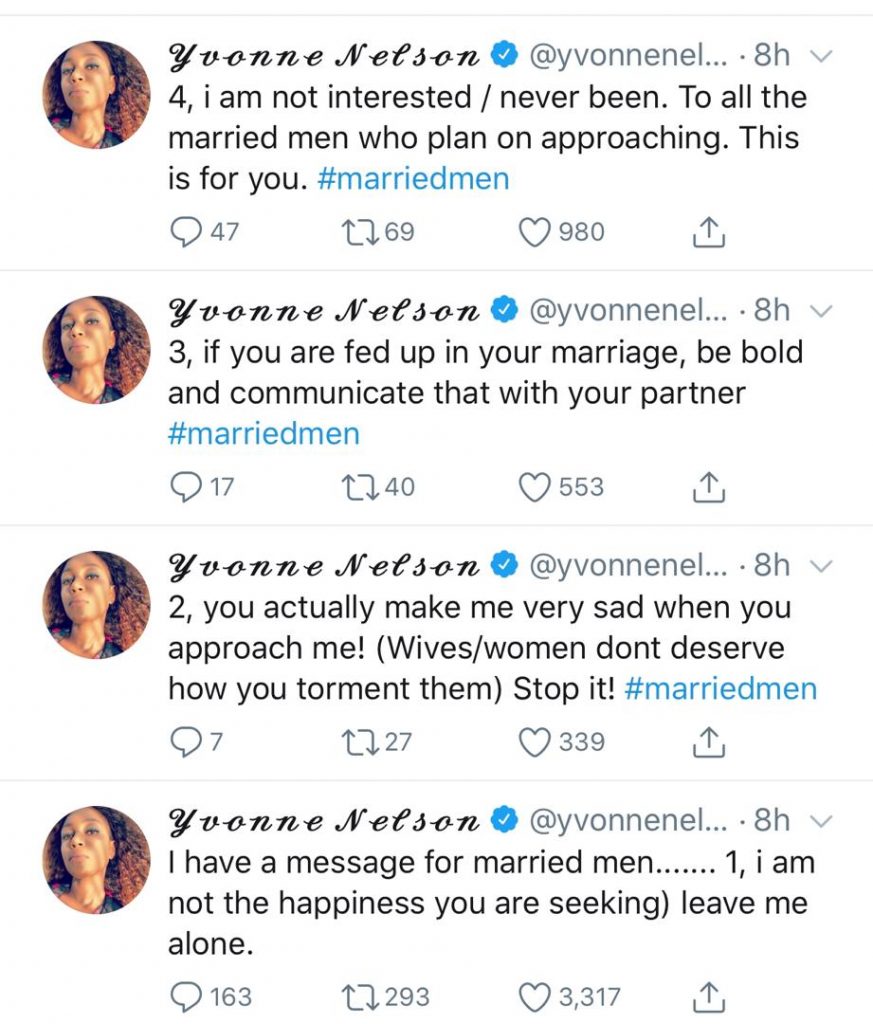Share the 'not interested / never been' tweet
Screen dimensions: 873x1024
(x=708, y=232)
